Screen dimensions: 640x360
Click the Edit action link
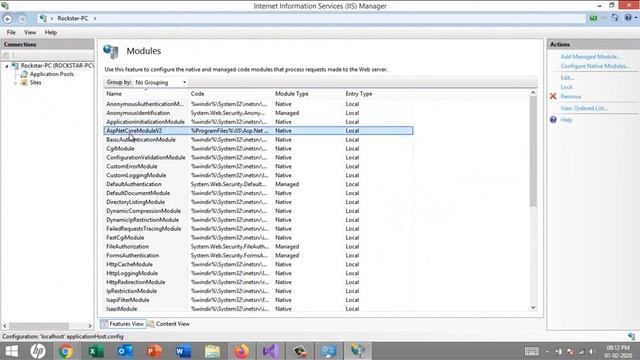coord(567,78)
